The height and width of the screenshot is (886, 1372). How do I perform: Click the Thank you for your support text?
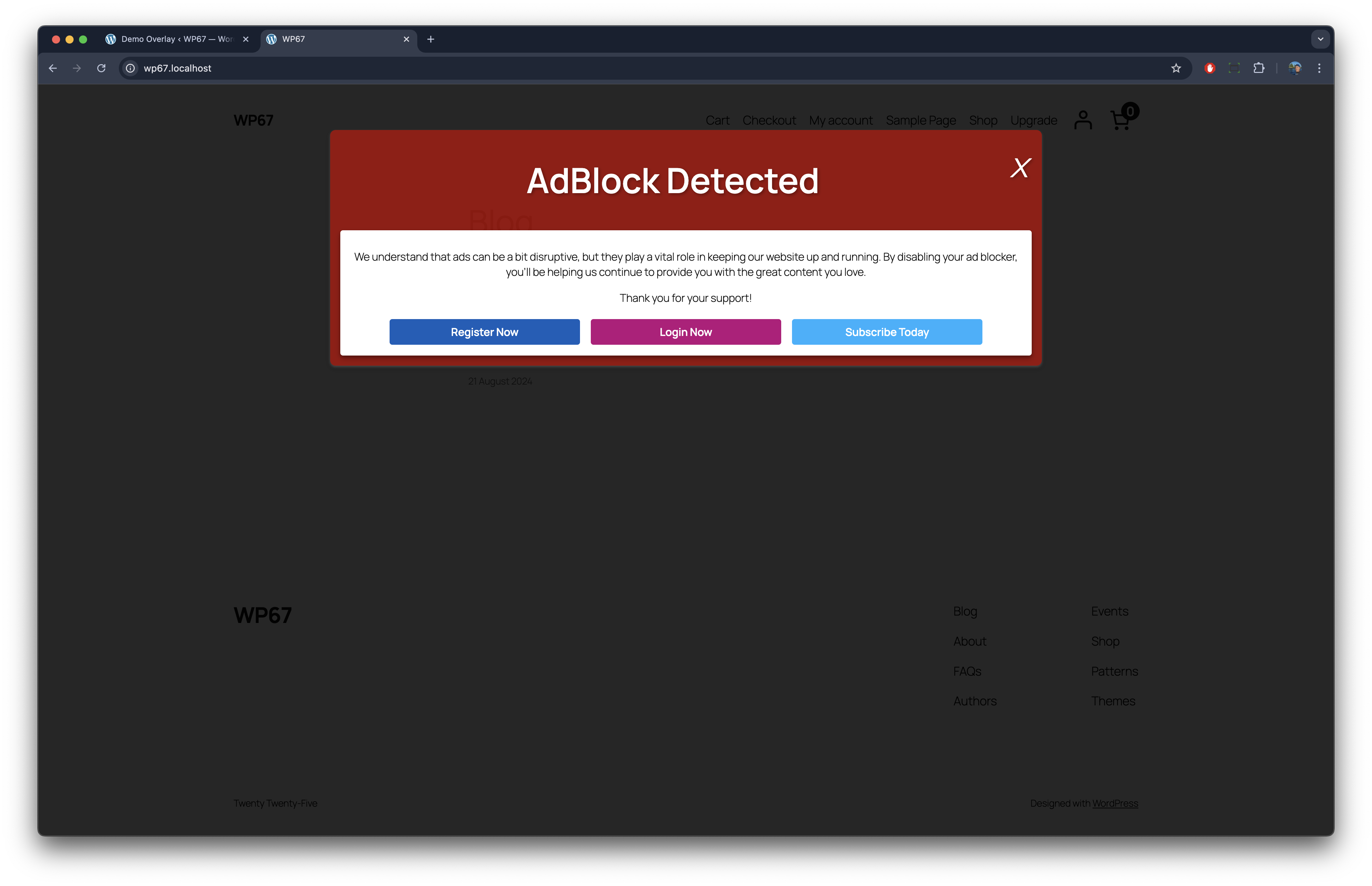(x=685, y=298)
